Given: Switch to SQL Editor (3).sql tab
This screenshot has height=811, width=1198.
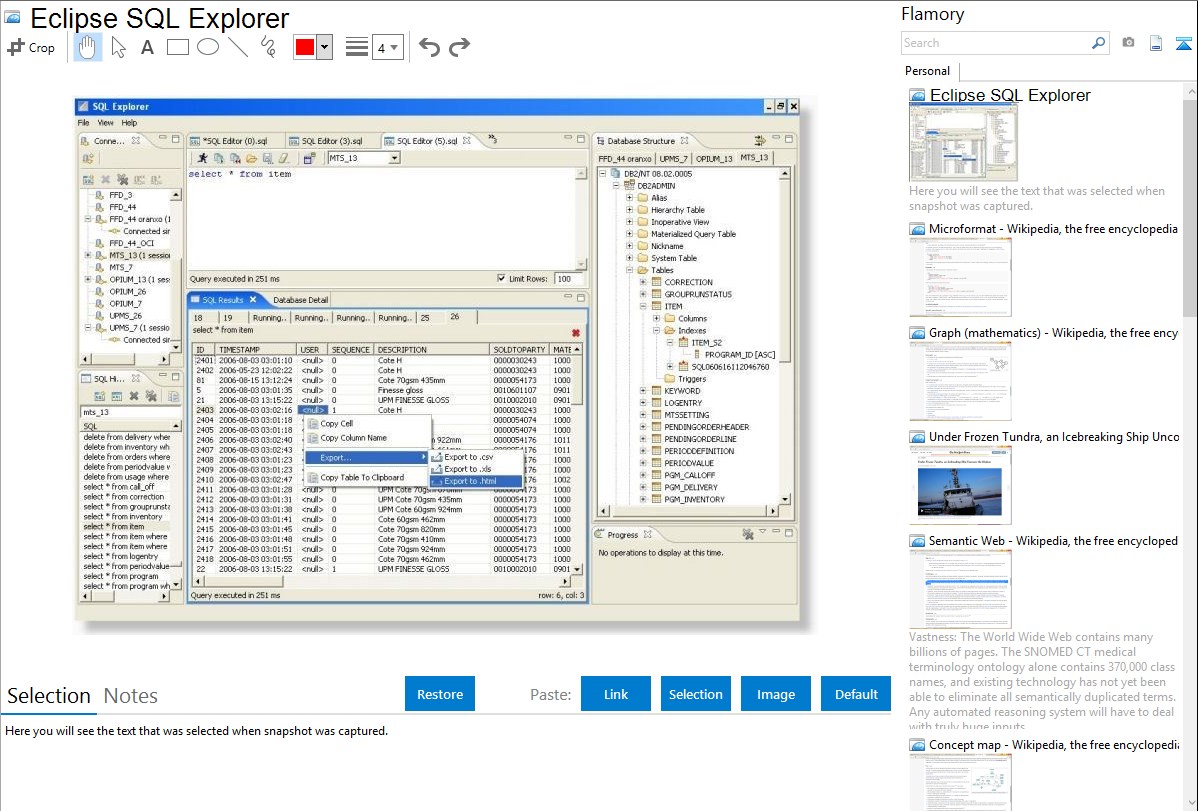Looking at the screenshot, I should coord(331,141).
